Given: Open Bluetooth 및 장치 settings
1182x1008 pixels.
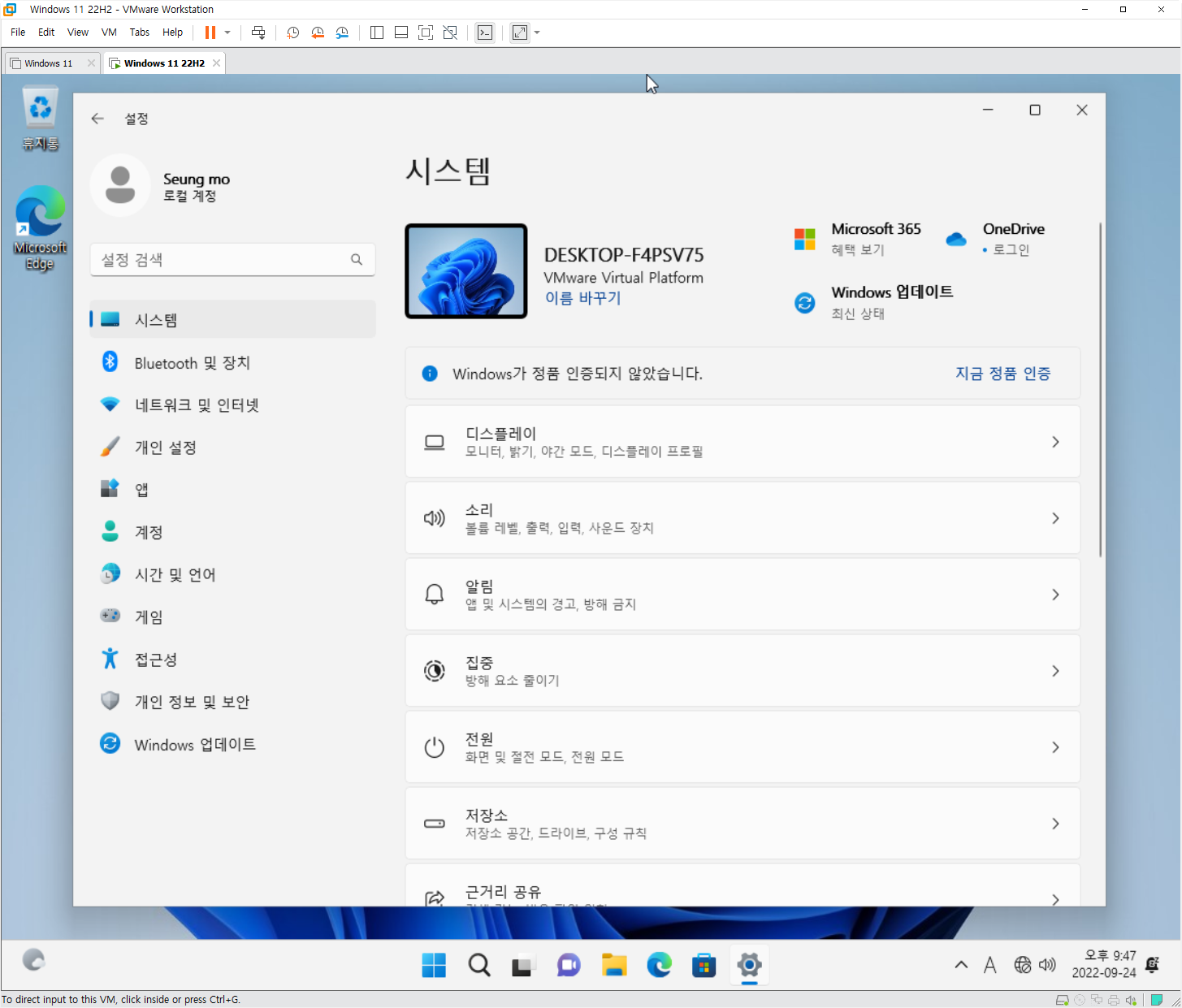Looking at the screenshot, I should pos(232,362).
